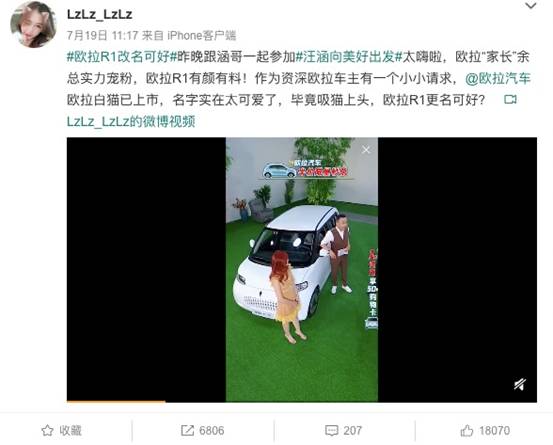This screenshot has height=445, width=553.
Task: Click the likes count 18070
Action: click(494, 431)
